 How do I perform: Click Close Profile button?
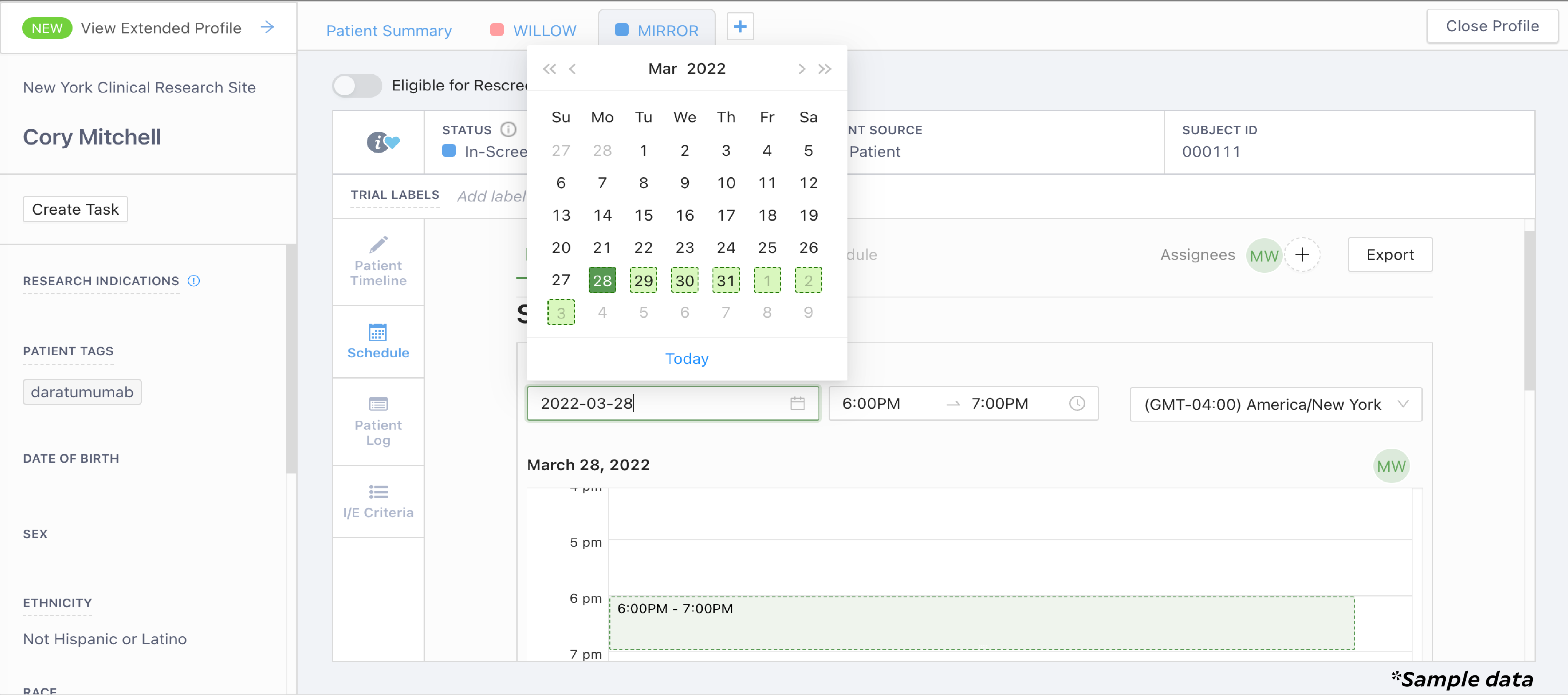(x=1492, y=26)
